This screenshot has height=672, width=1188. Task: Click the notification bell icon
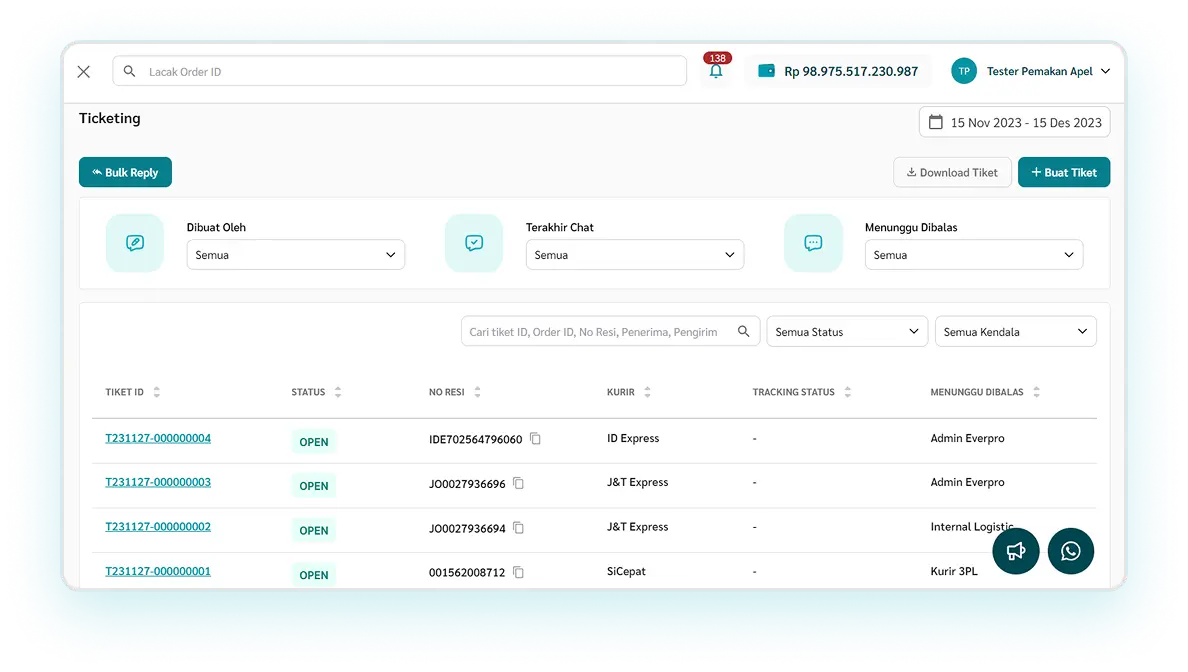[715, 72]
